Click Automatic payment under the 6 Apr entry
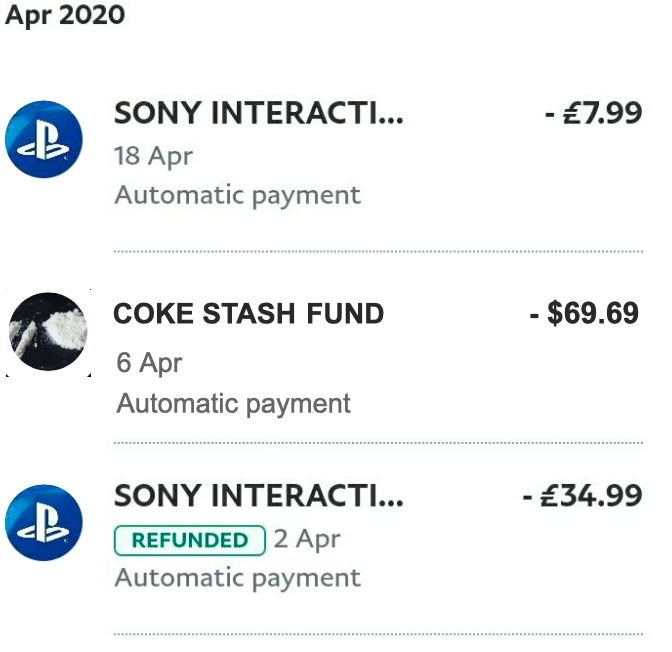The width and height of the screenshot is (672, 652). 234,403
